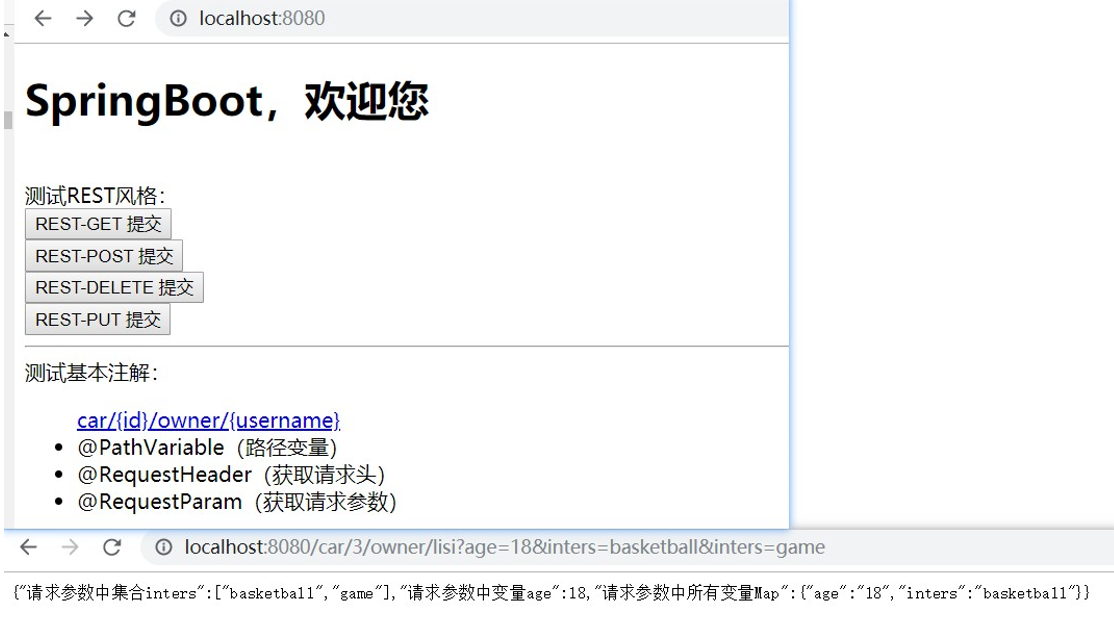Screen dimensions: 1114x618
Task: Focus the localhost:8080 address field
Action: (472, 18)
